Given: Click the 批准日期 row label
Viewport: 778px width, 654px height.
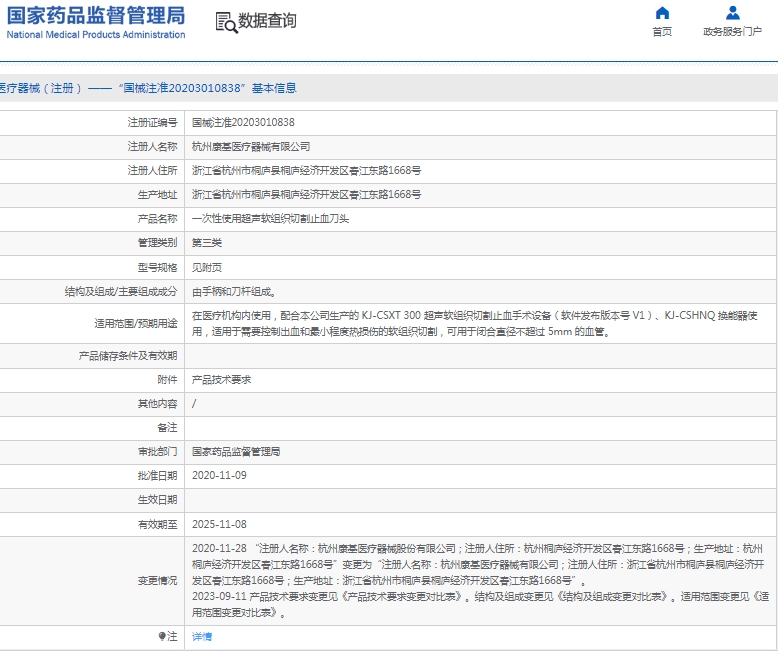Looking at the screenshot, I should pyautogui.click(x=157, y=475).
